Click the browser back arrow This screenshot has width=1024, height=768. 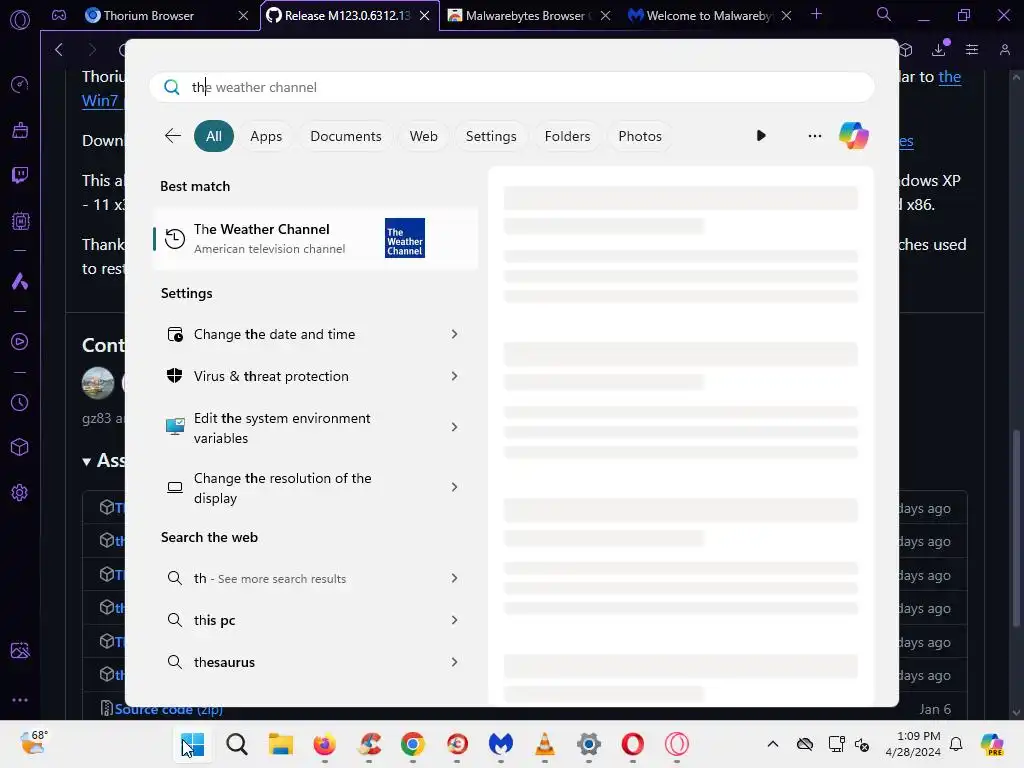tap(59, 50)
